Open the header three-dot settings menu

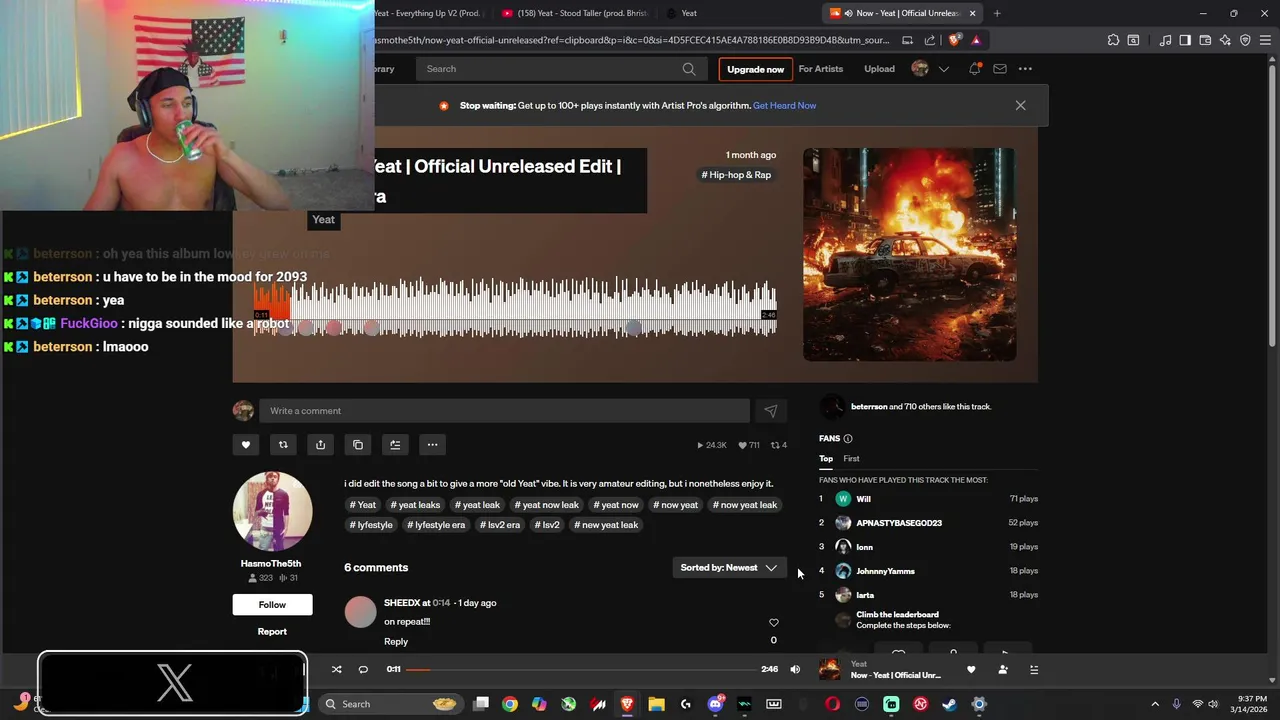pos(1025,69)
